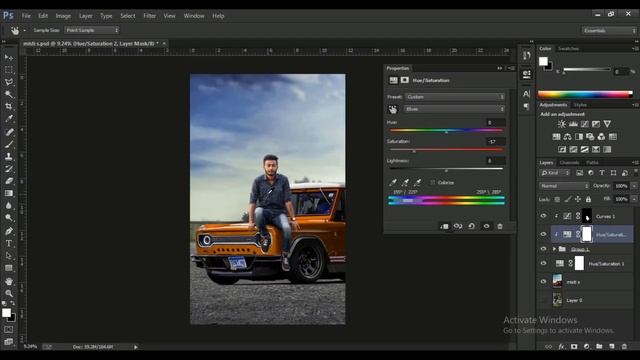Select the Hand tool
The width and height of the screenshot is (640, 360).
tap(9, 281)
